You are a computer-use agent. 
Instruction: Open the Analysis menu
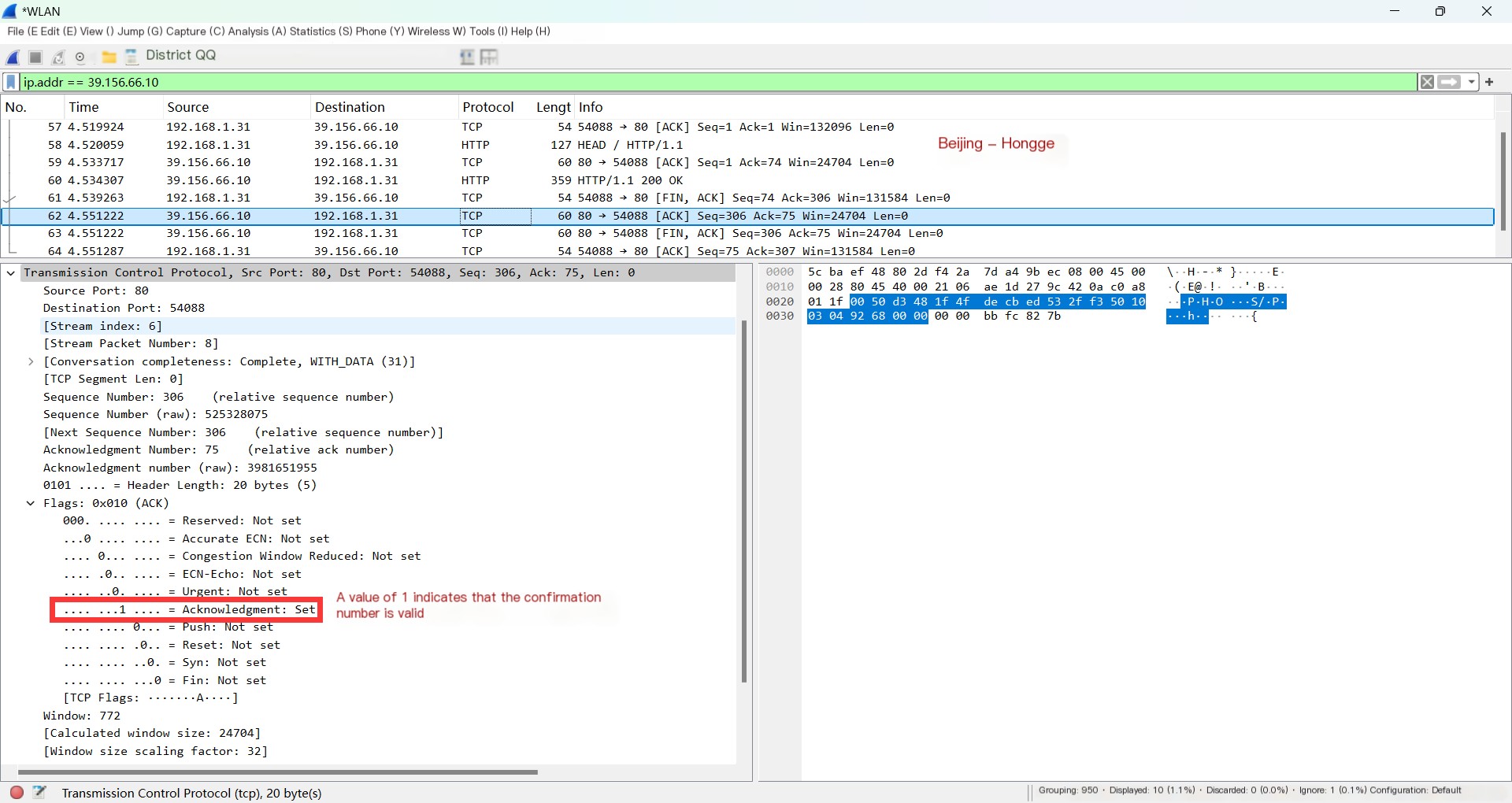point(257,31)
